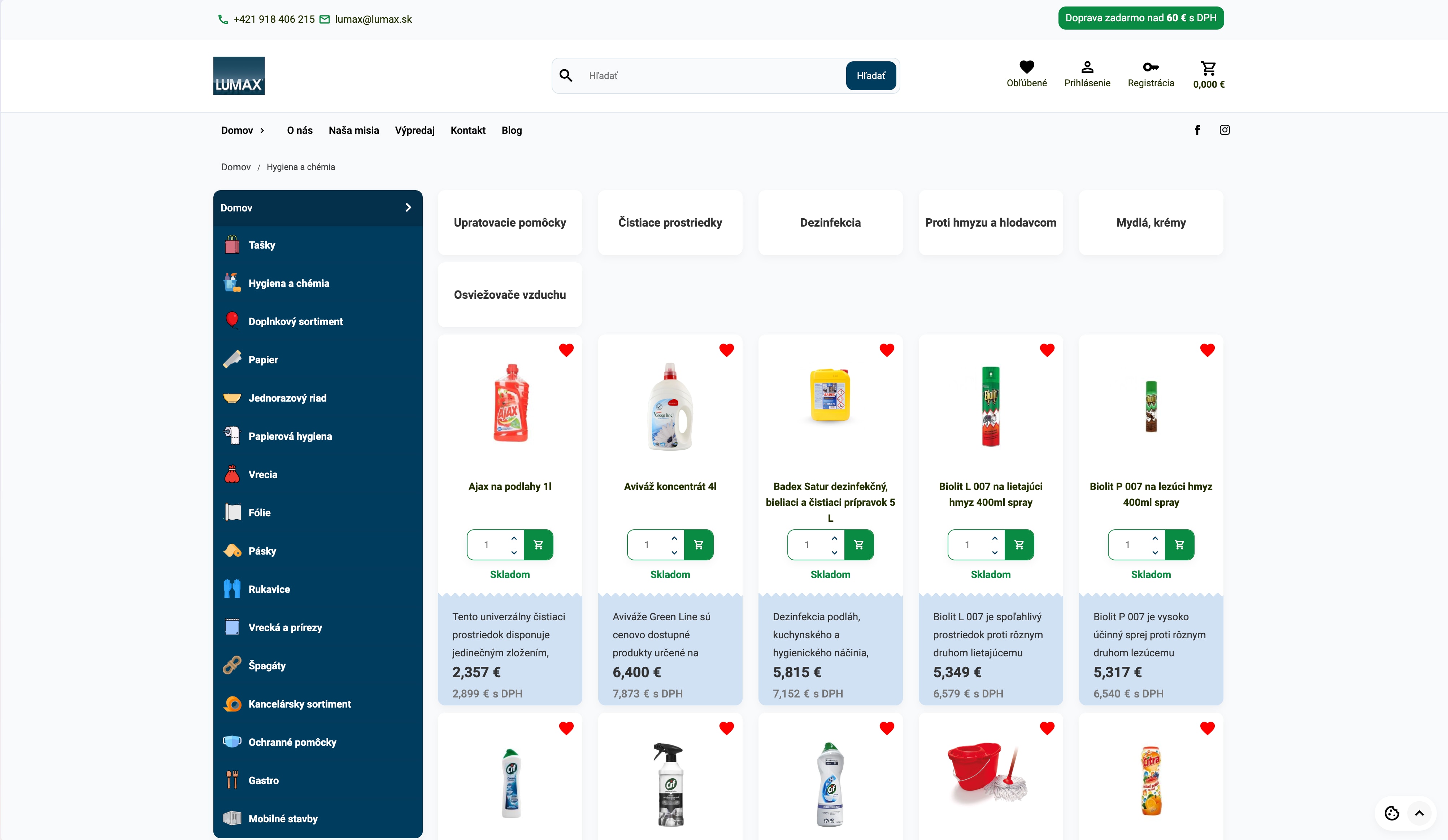Click the LUMAX logo

click(x=239, y=75)
